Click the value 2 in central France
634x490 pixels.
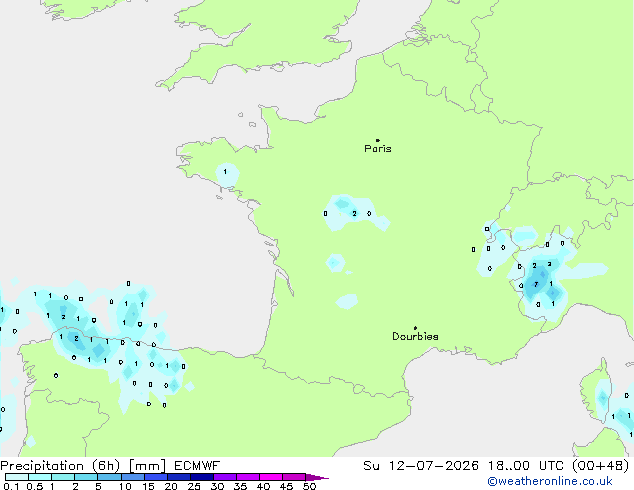[354, 213]
